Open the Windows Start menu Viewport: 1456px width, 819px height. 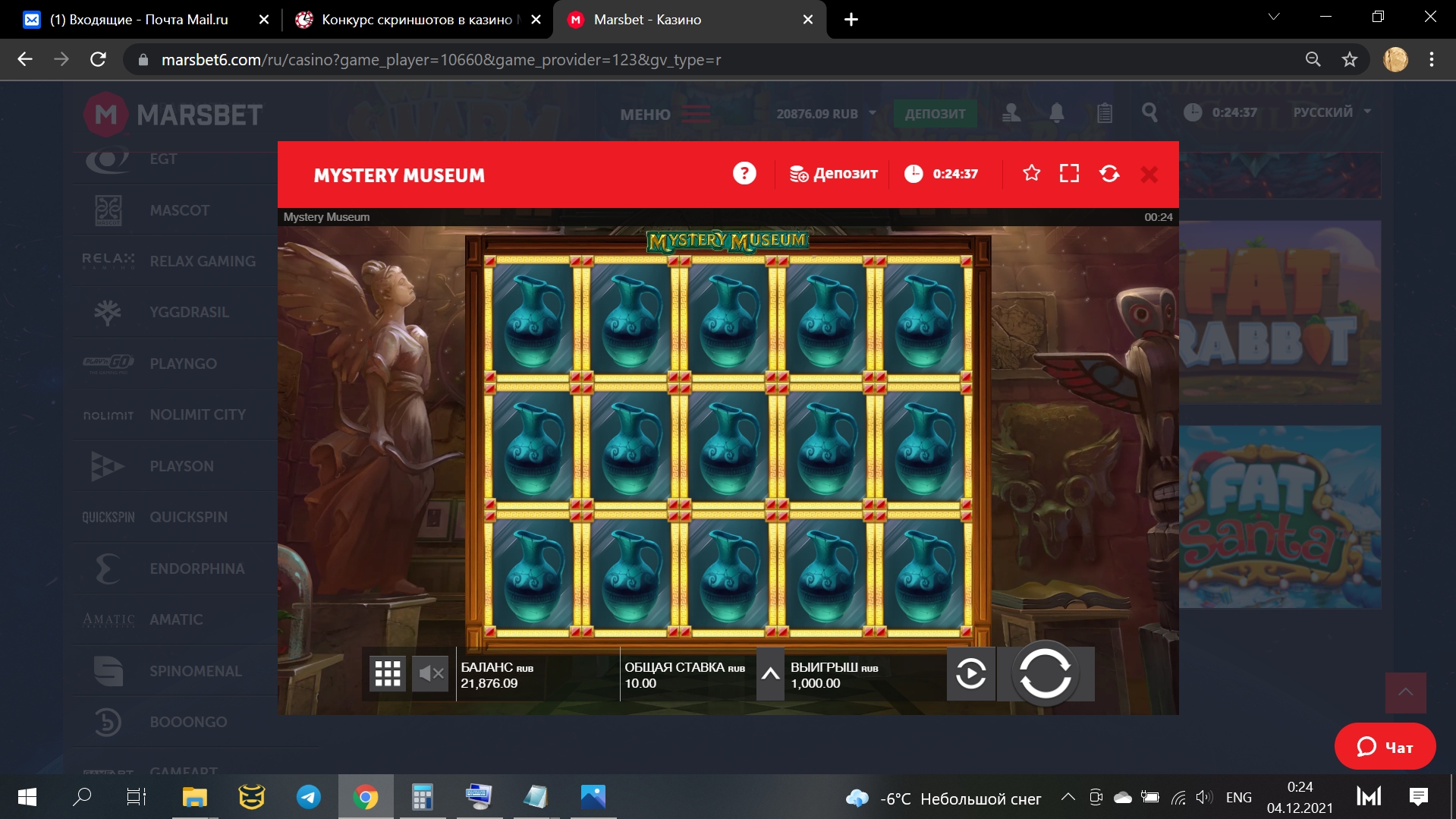[x=27, y=797]
